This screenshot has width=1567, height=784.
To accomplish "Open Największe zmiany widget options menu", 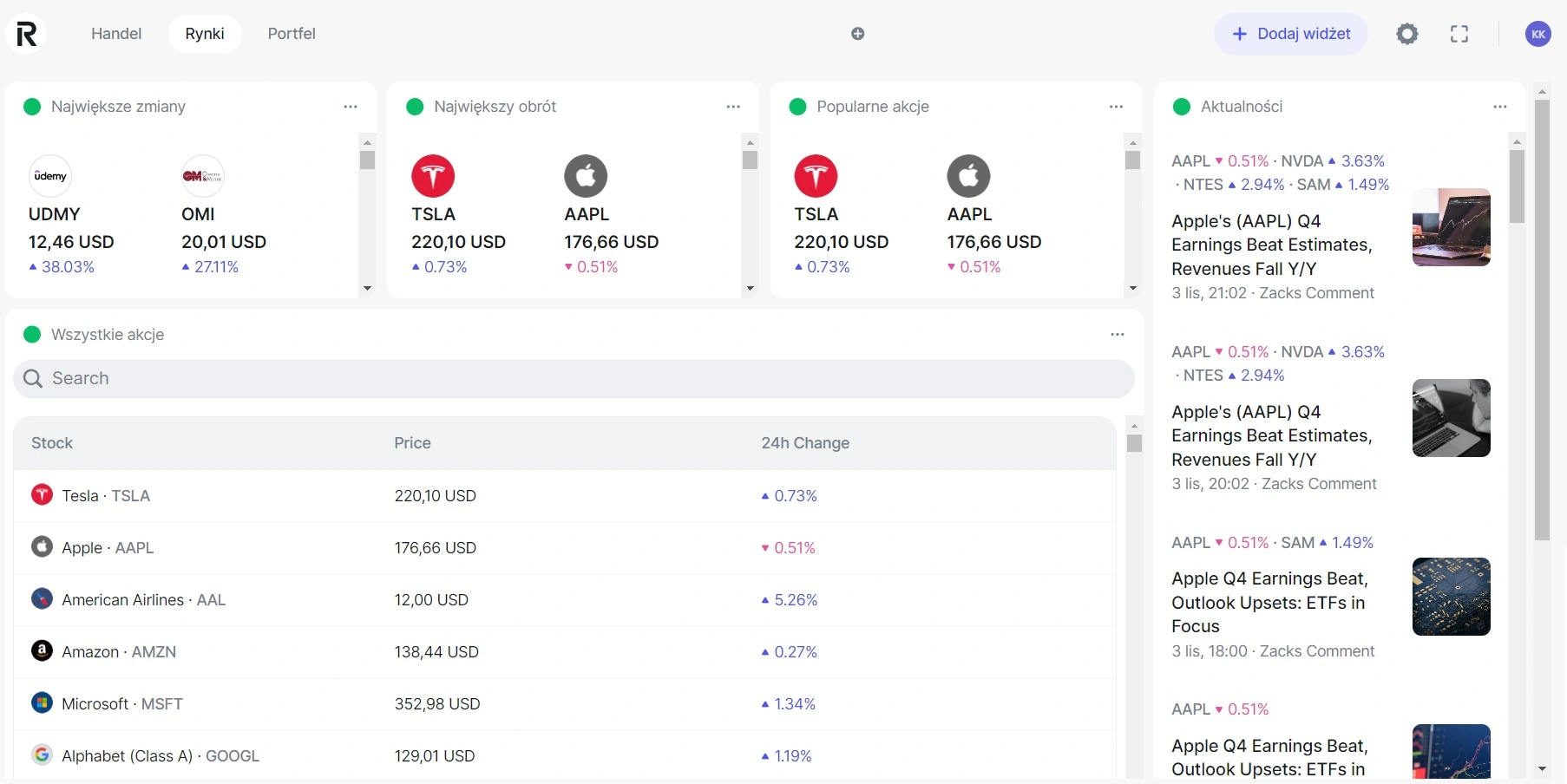I will [x=351, y=107].
